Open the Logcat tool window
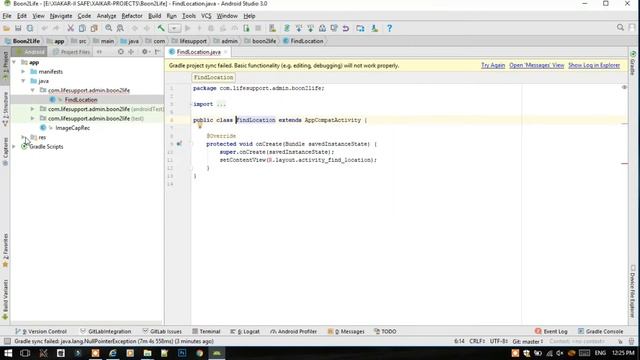 tap(245, 331)
